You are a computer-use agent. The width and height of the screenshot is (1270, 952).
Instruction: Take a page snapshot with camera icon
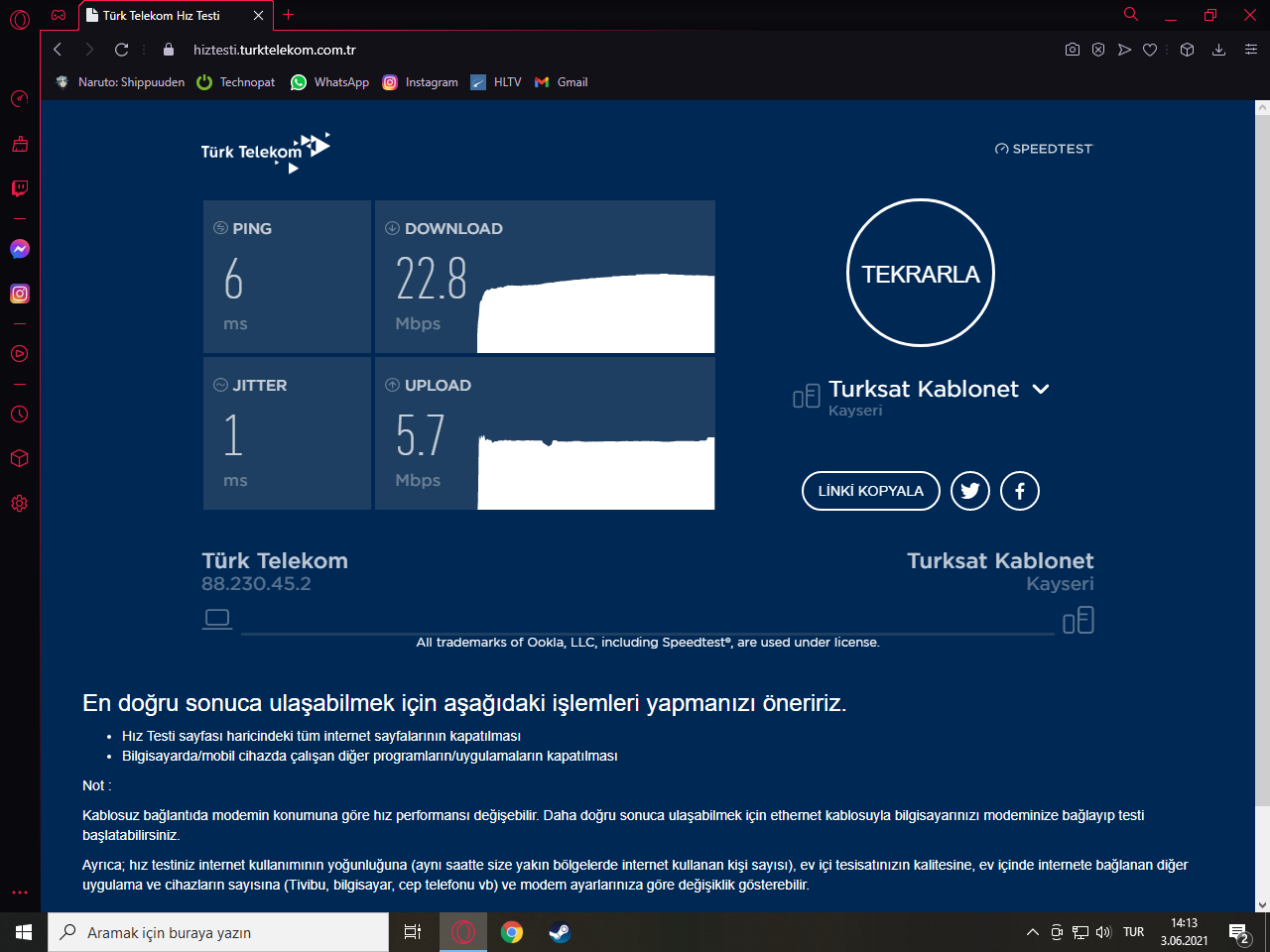(1073, 50)
